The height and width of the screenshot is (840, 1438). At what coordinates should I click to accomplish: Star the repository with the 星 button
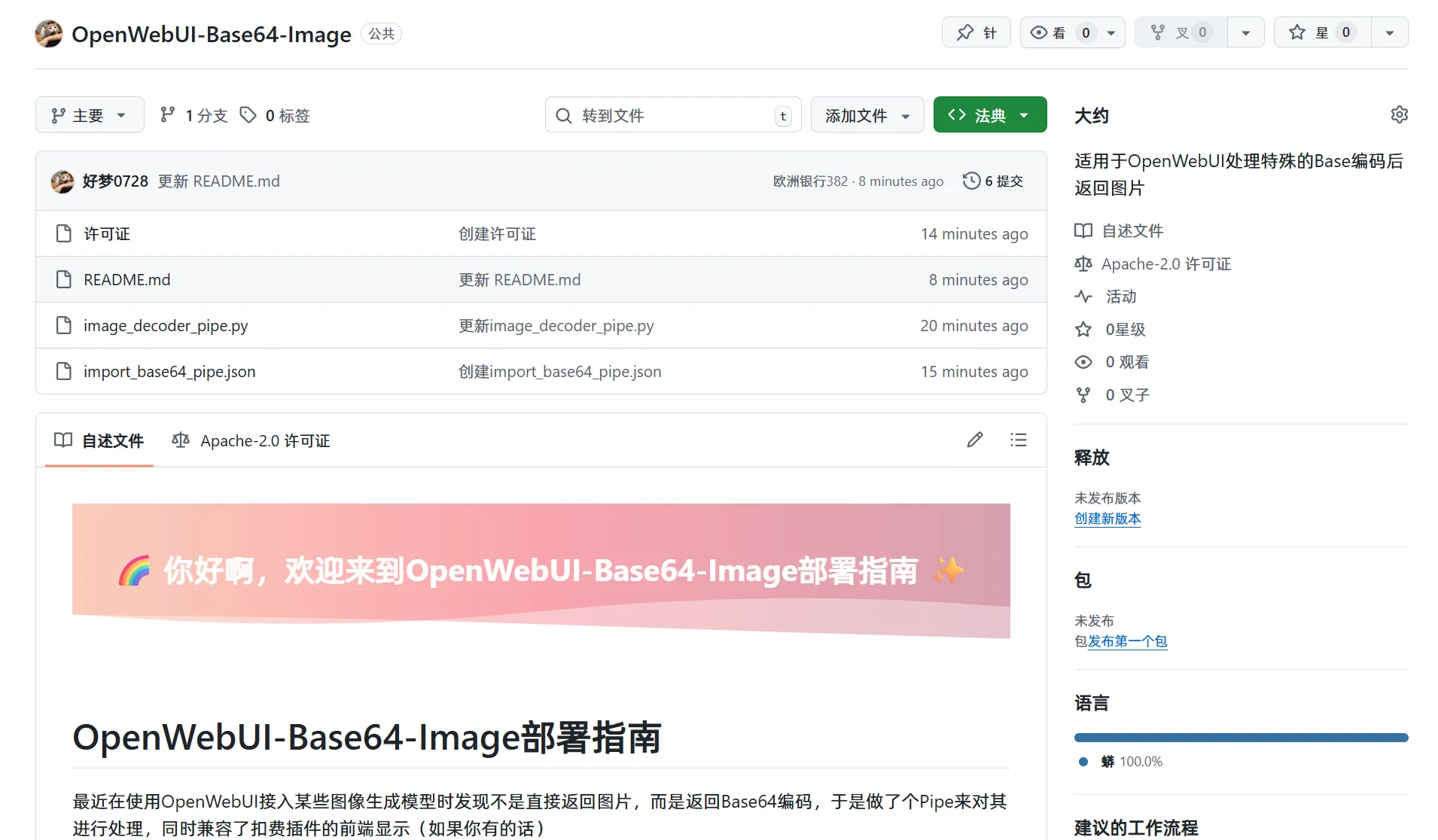(1321, 32)
